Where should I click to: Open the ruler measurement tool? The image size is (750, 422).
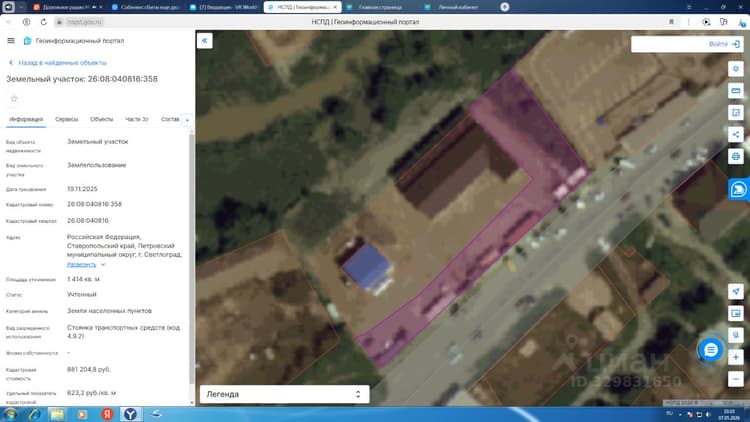(x=736, y=91)
